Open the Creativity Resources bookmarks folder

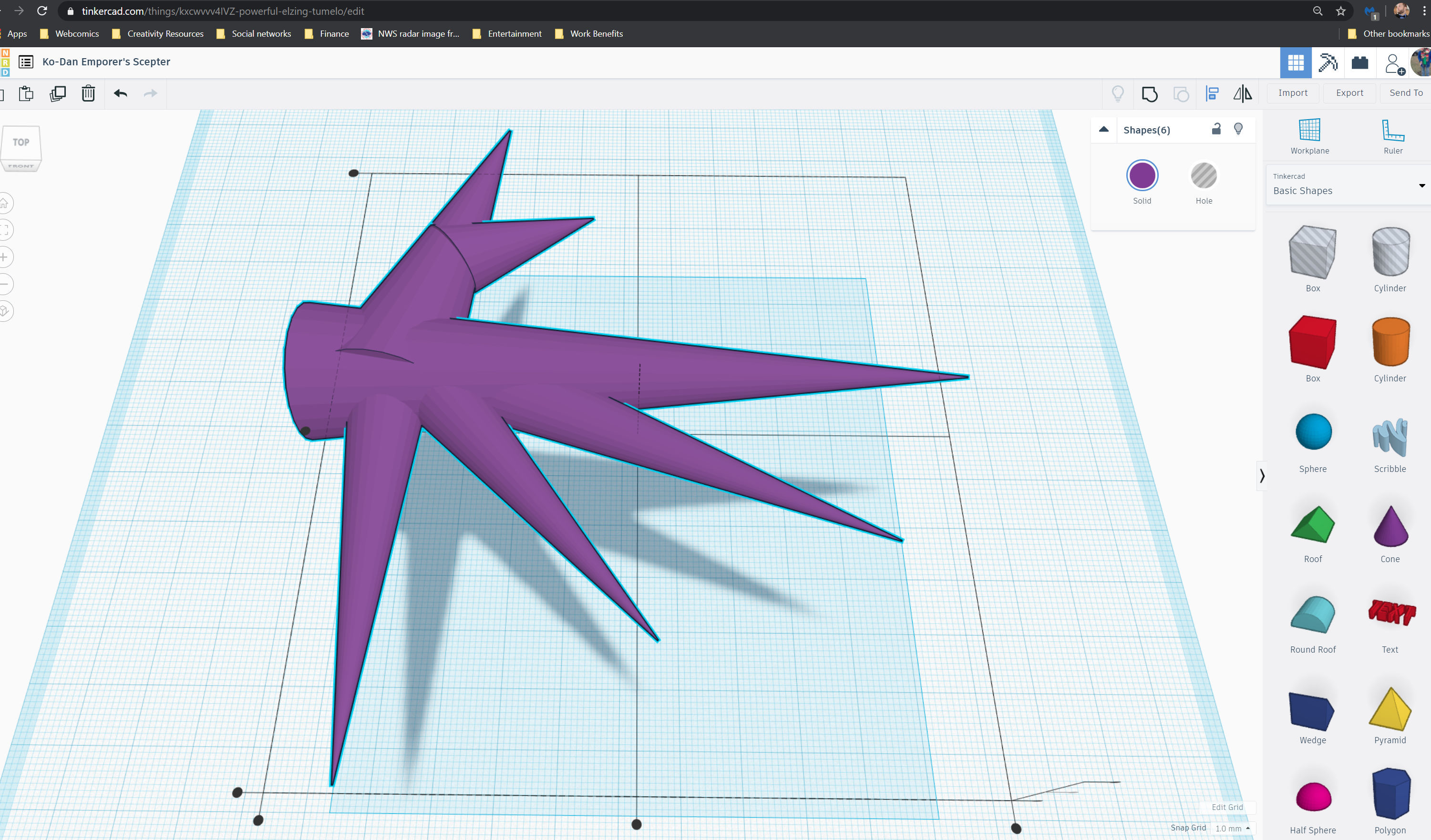point(158,33)
